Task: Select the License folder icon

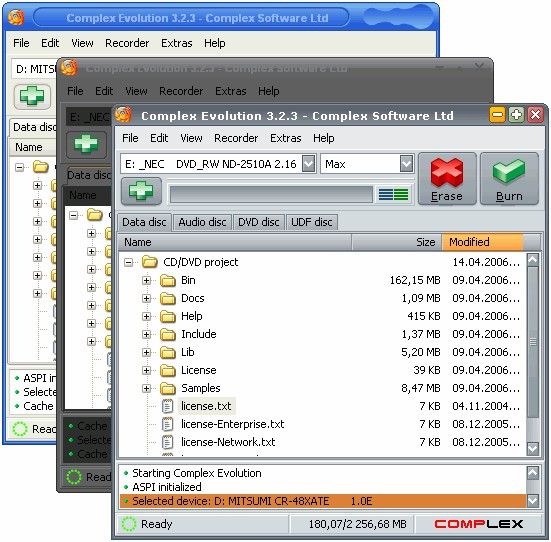Action: 168,370
